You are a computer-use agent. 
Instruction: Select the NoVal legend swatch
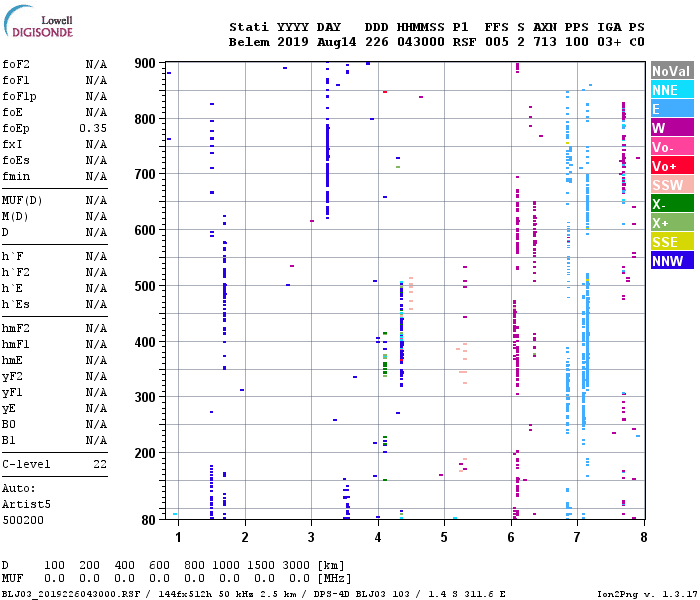click(x=672, y=71)
